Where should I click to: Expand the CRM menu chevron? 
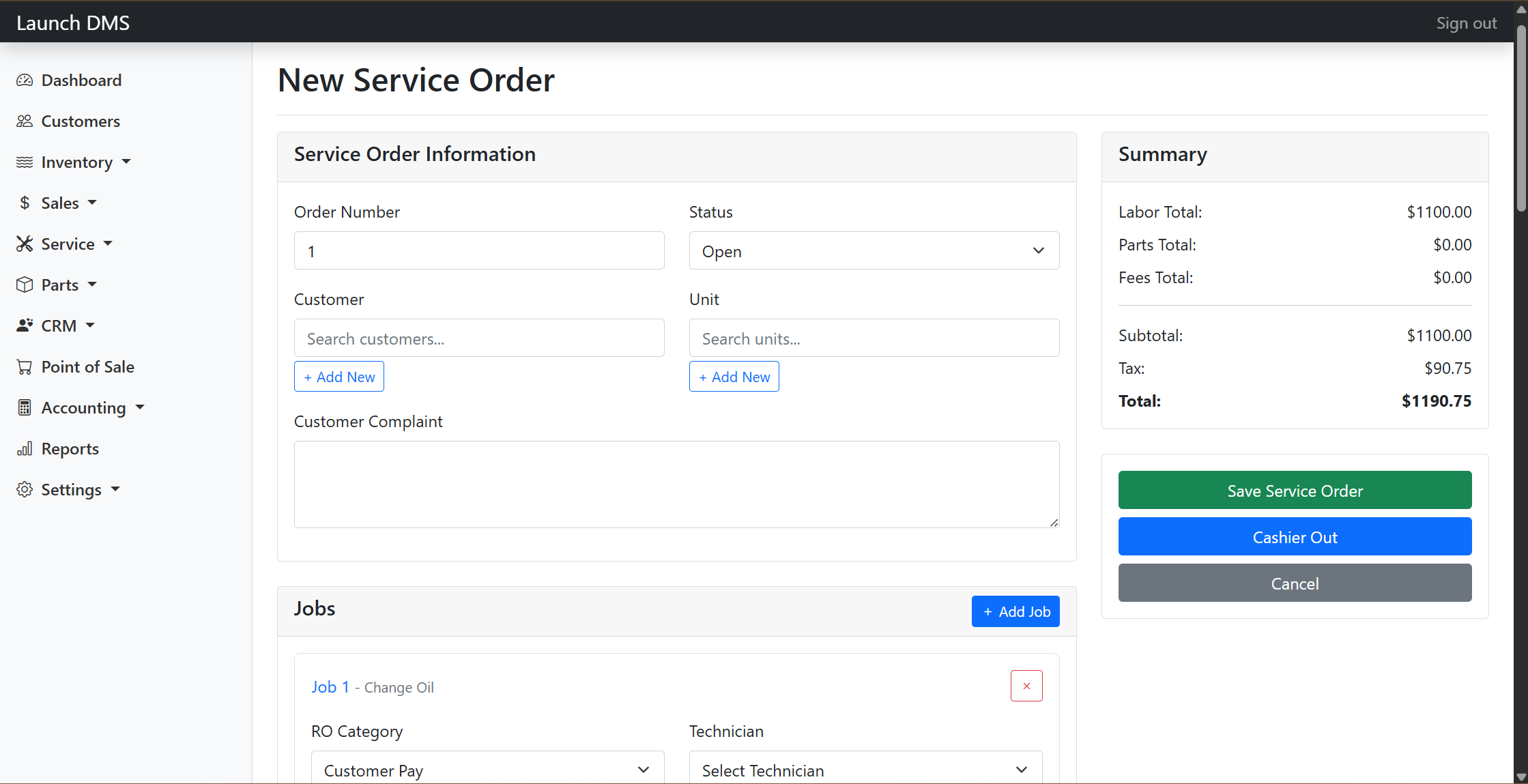coord(91,325)
